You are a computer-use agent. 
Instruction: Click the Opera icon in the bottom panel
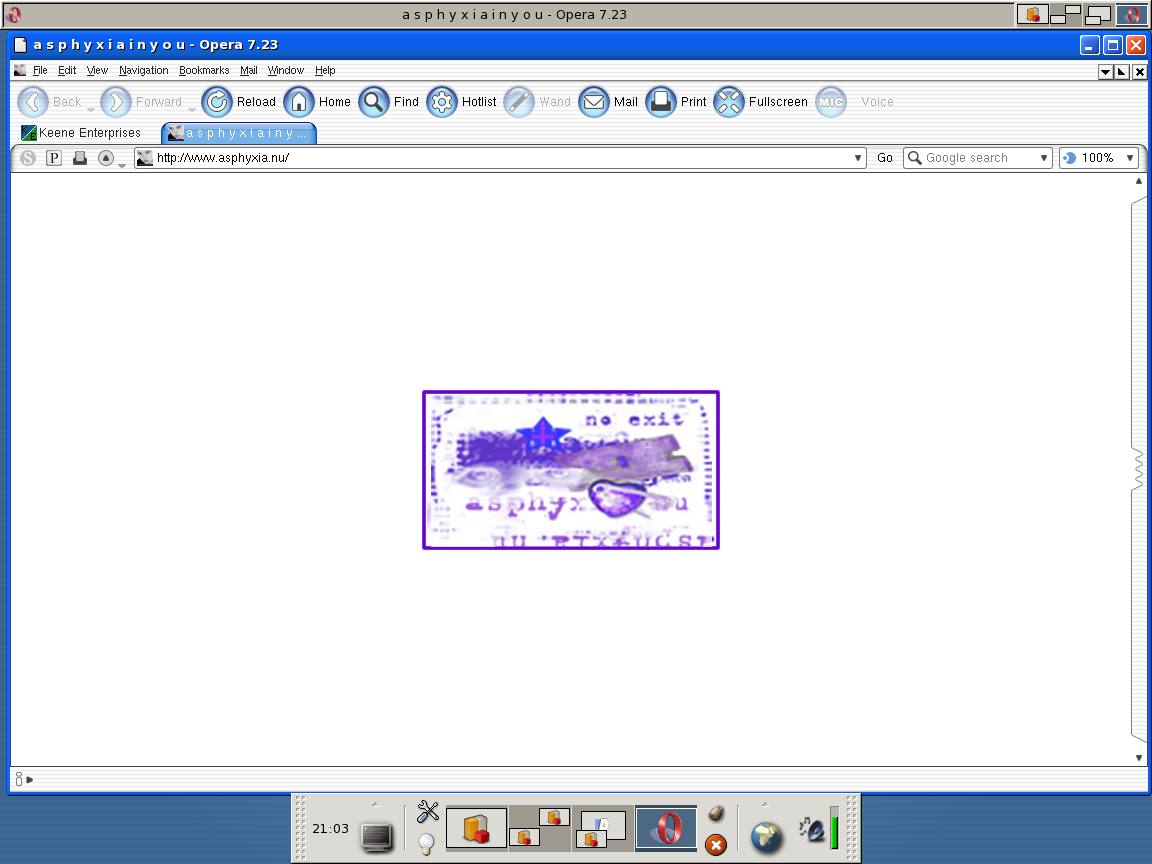666,828
